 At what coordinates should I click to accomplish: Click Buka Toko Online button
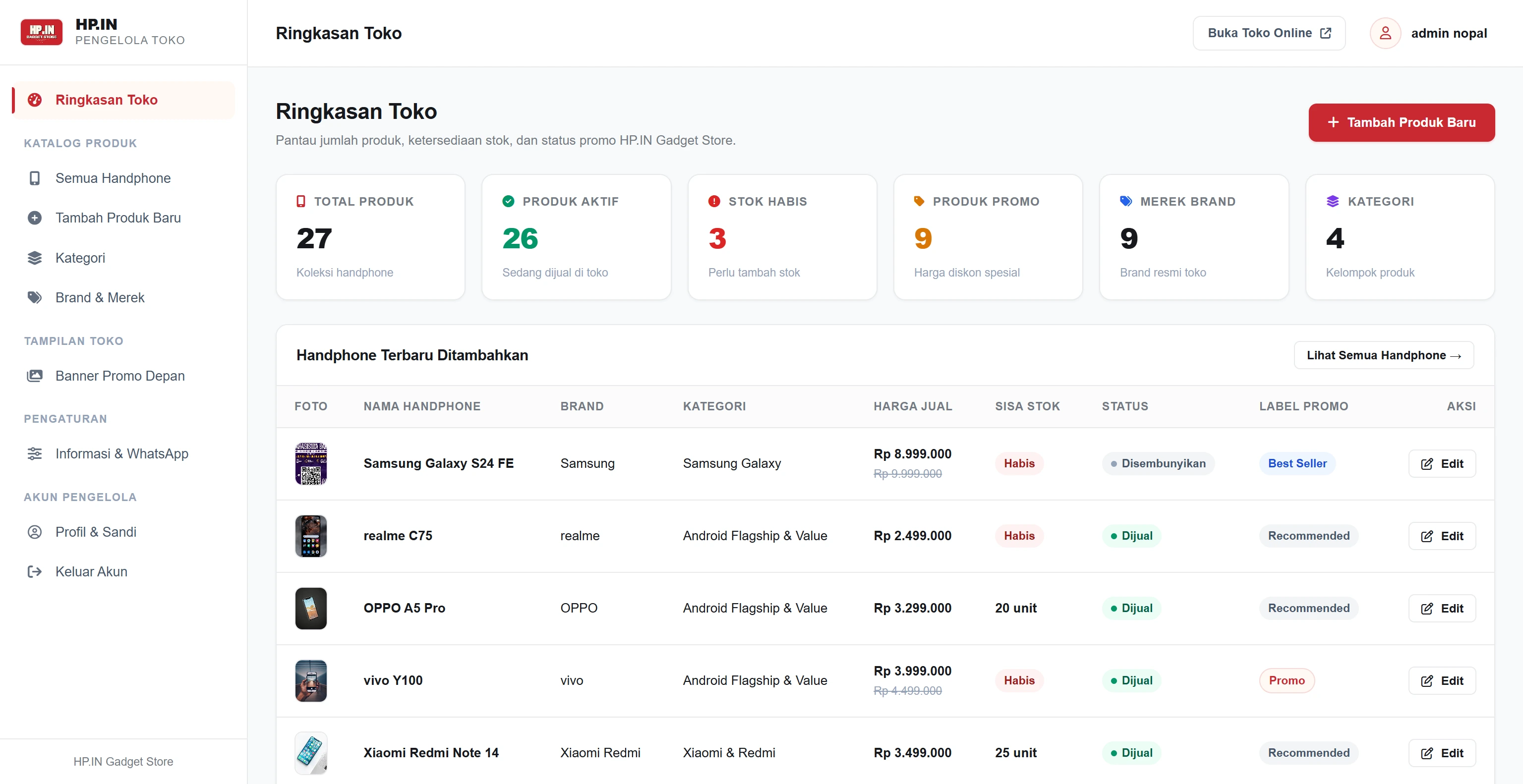(x=1269, y=33)
